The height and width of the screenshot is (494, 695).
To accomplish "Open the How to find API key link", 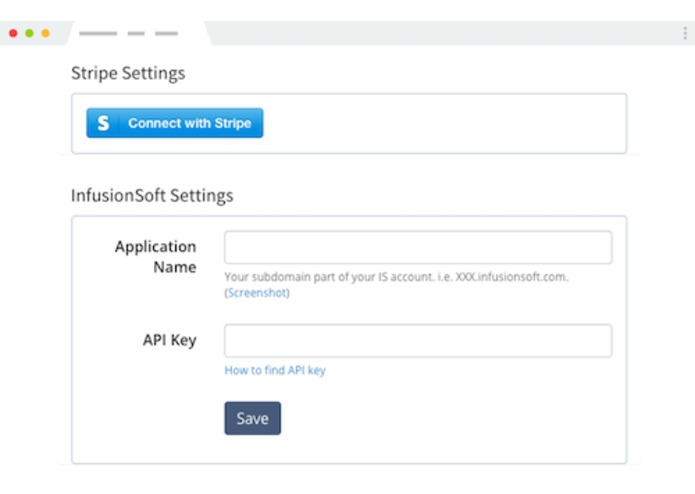I will tap(275, 370).
